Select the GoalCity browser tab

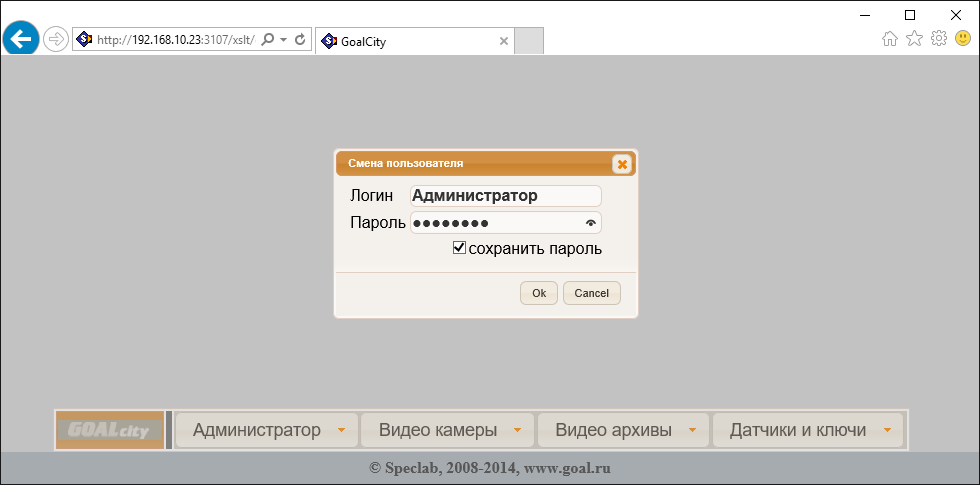click(414, 41)
